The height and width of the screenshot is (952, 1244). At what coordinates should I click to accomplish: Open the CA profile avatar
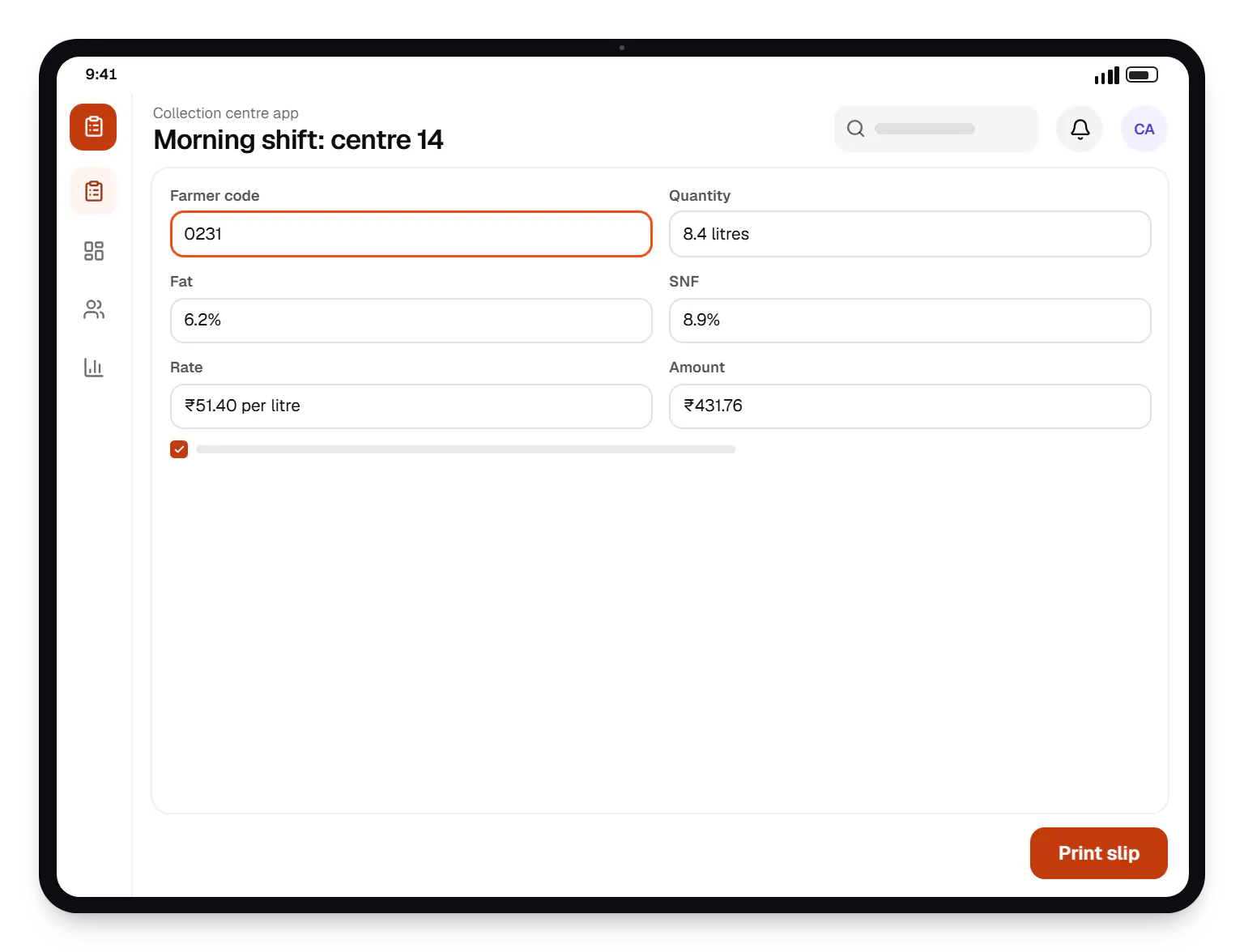(x=1144, y=129)
